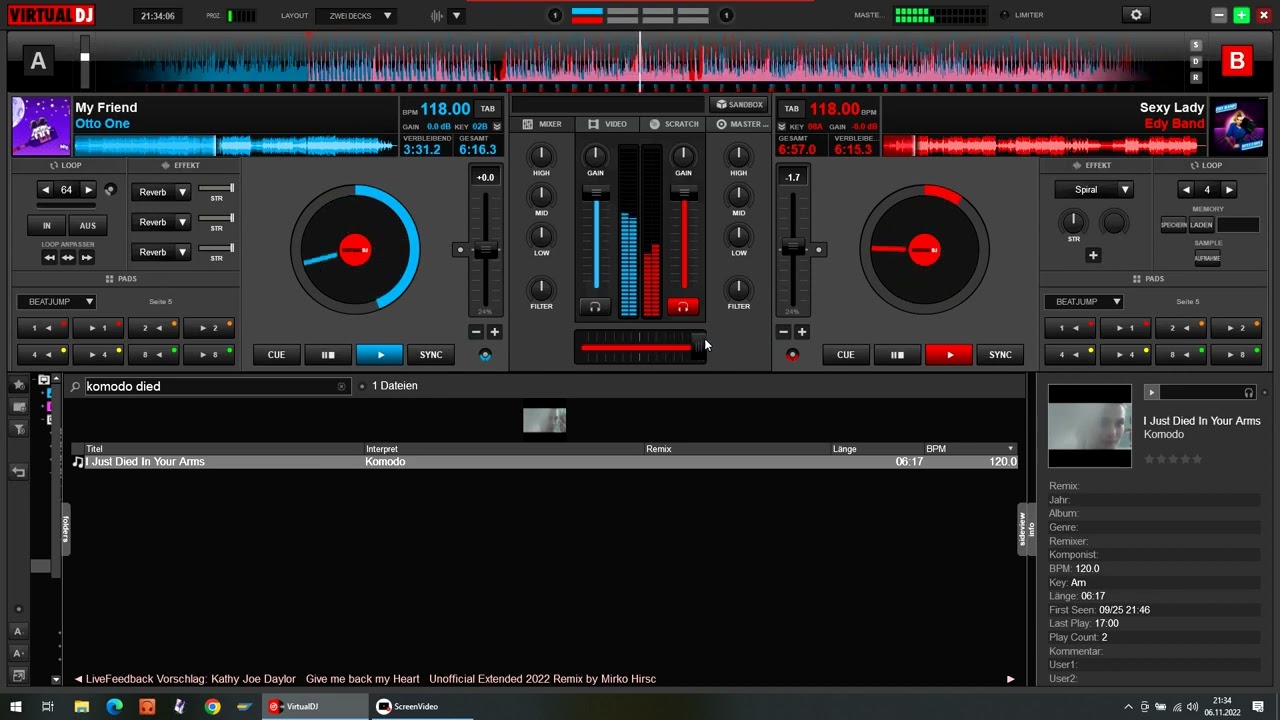Click deck A headphone cue button
Viewport: 1280px width, 720px height.
click(595, 307)
